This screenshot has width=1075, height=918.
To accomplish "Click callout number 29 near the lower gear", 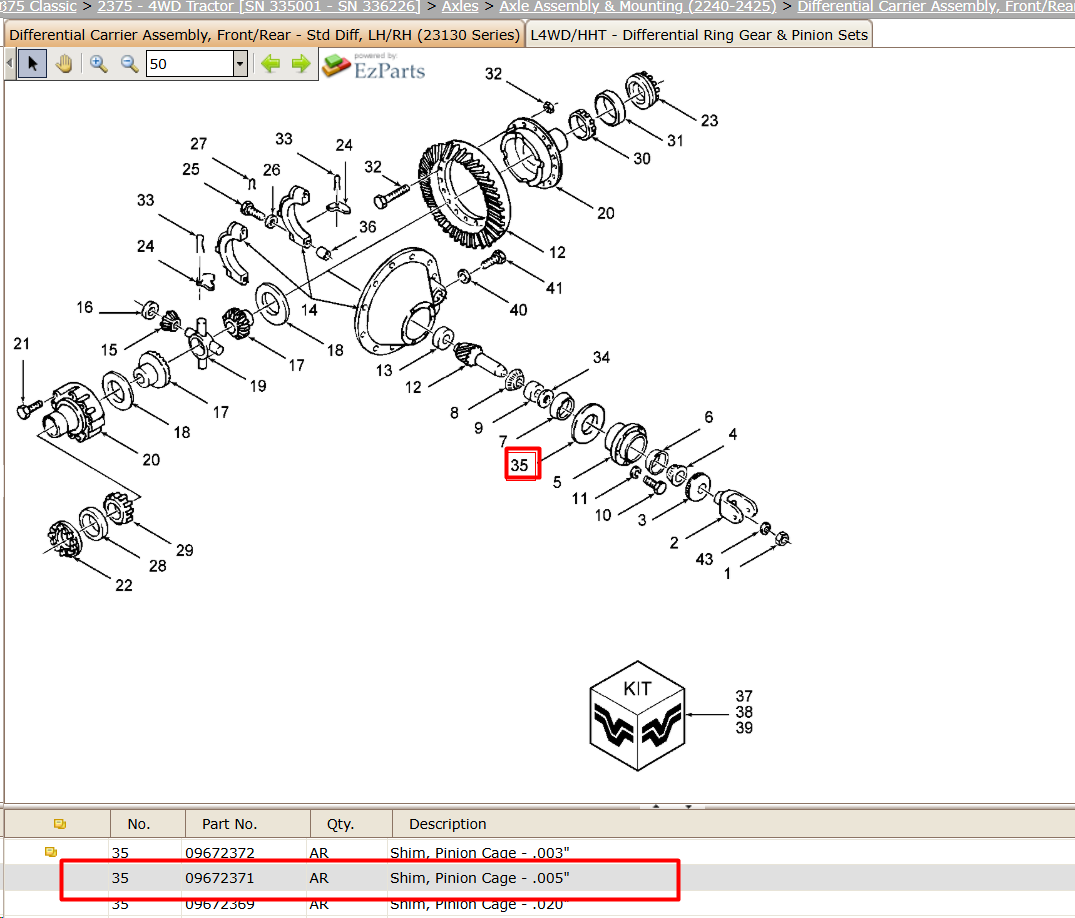I will 184,551.
